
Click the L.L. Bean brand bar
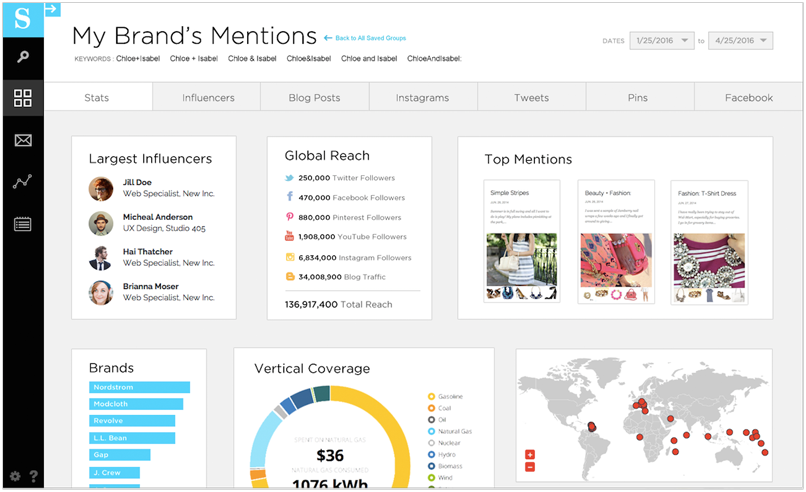coord(132,438)
